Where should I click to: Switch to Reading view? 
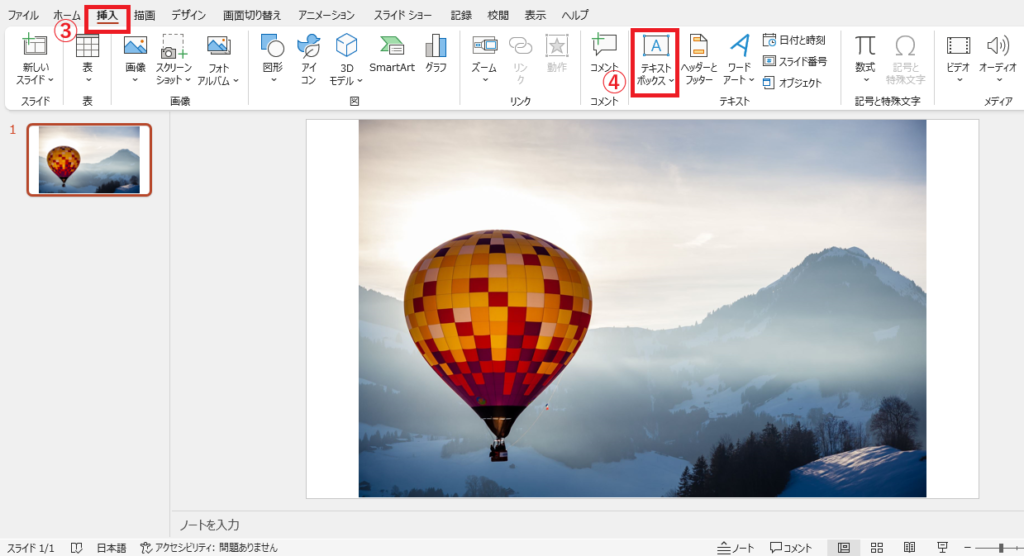(x=909, y=548)
